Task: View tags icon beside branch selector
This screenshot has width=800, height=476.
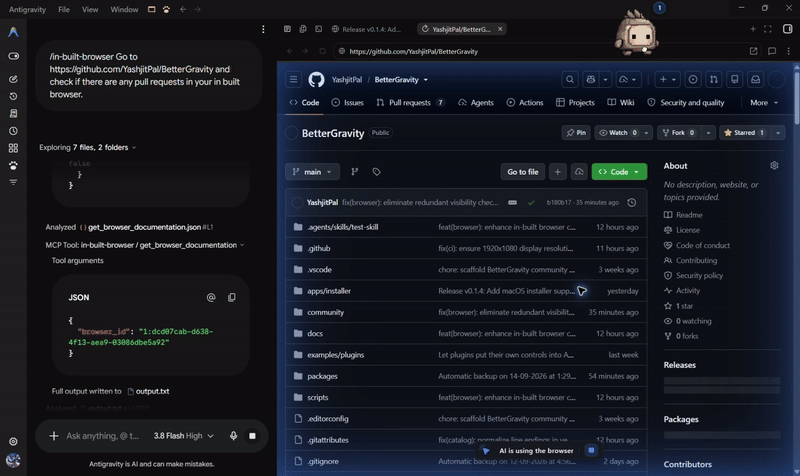Action: 377,172
